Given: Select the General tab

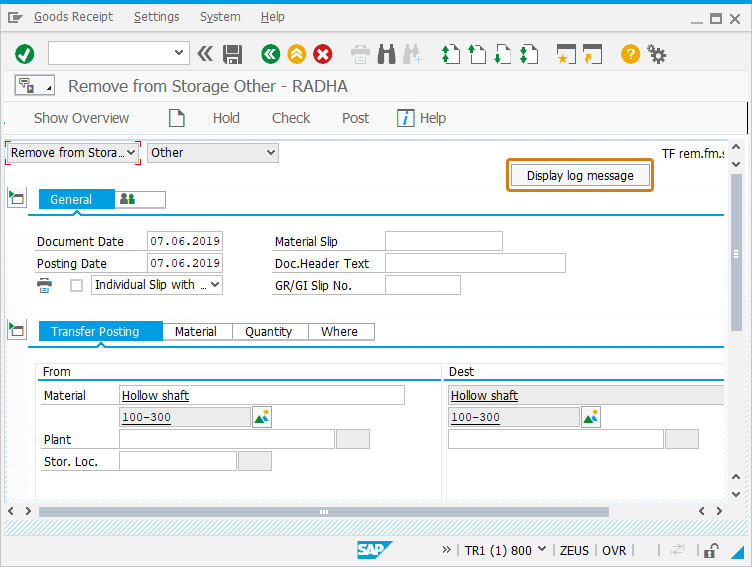Looking at the screenshot, I should point(77,200).
